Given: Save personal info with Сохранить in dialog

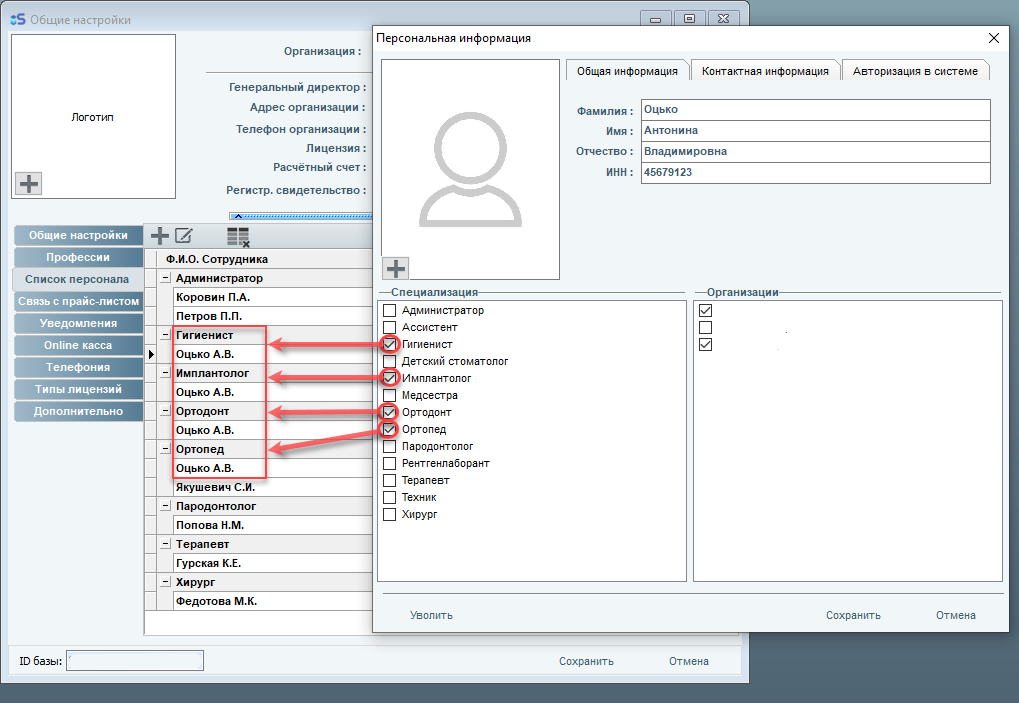Looking at the screenshot, I should pyautogui.click(x=853, y=615).
